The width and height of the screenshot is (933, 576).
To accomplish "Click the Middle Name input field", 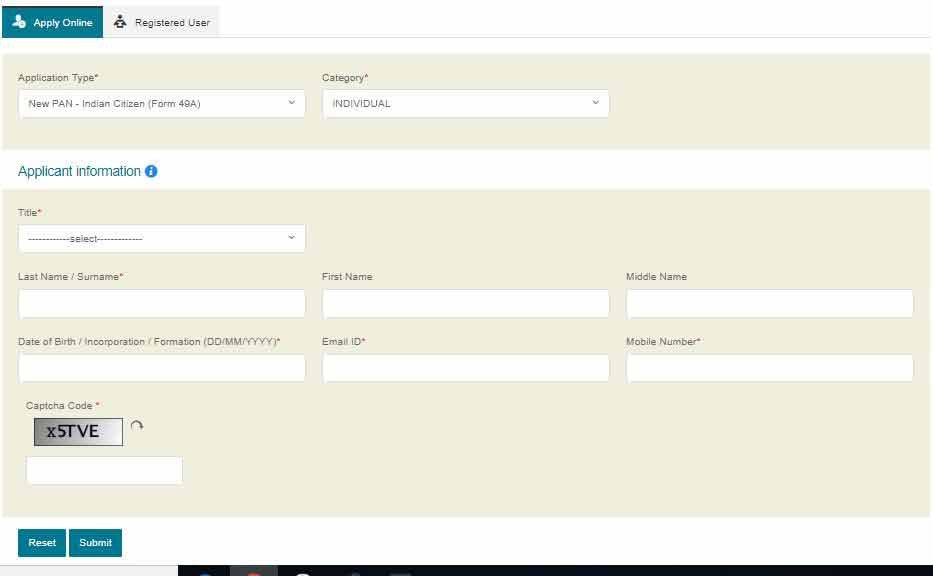I will 769,303.
